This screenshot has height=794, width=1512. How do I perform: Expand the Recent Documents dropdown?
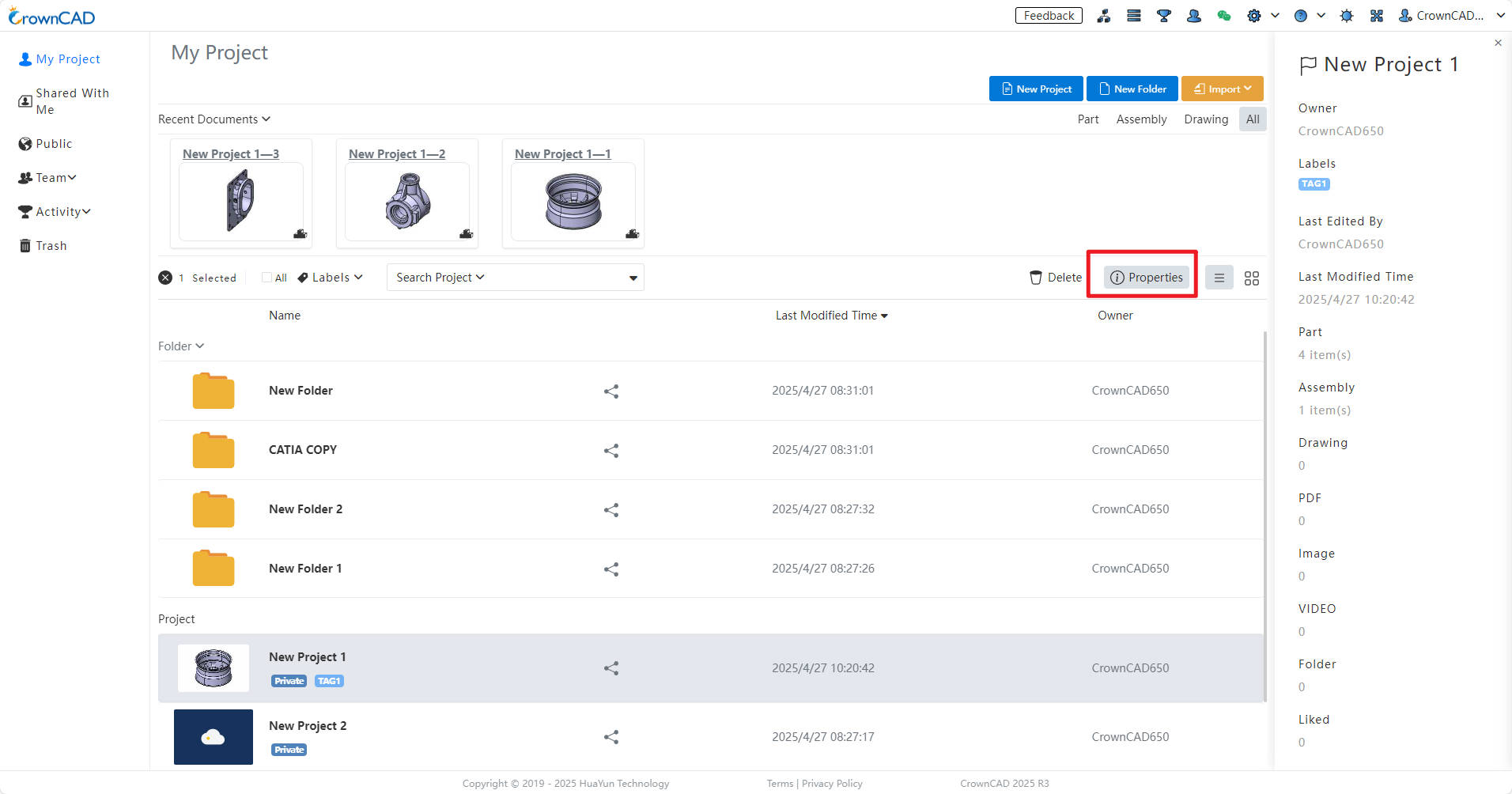[x=214, y=119]
